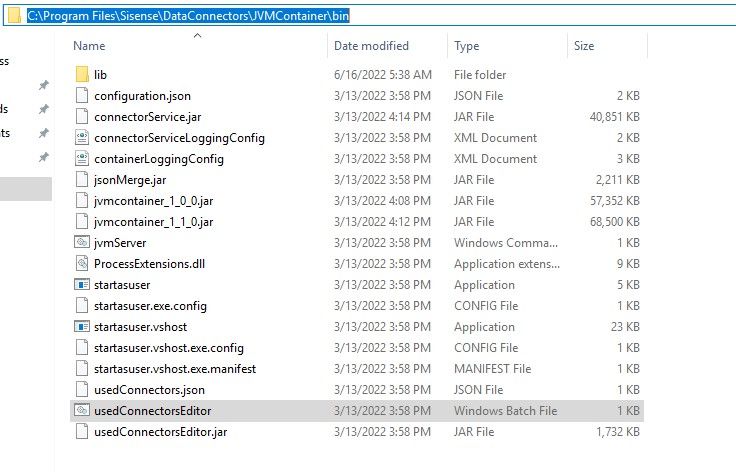Click the usedConnectorsEditor batch file icon
This screenshot has height=472, width=736.
pyautogui.click(x=82, y=410)
